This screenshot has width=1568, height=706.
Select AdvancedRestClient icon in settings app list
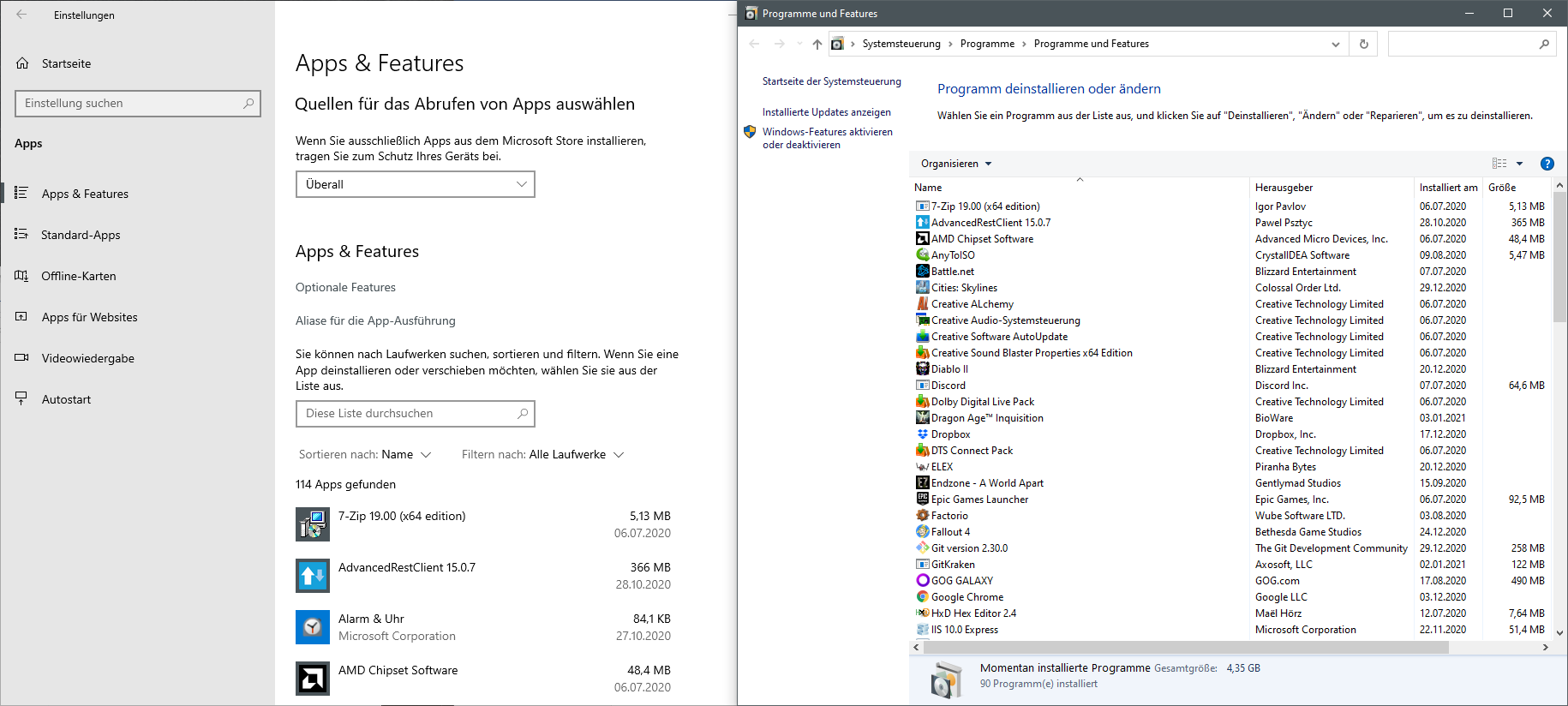(x=313, y=576)
